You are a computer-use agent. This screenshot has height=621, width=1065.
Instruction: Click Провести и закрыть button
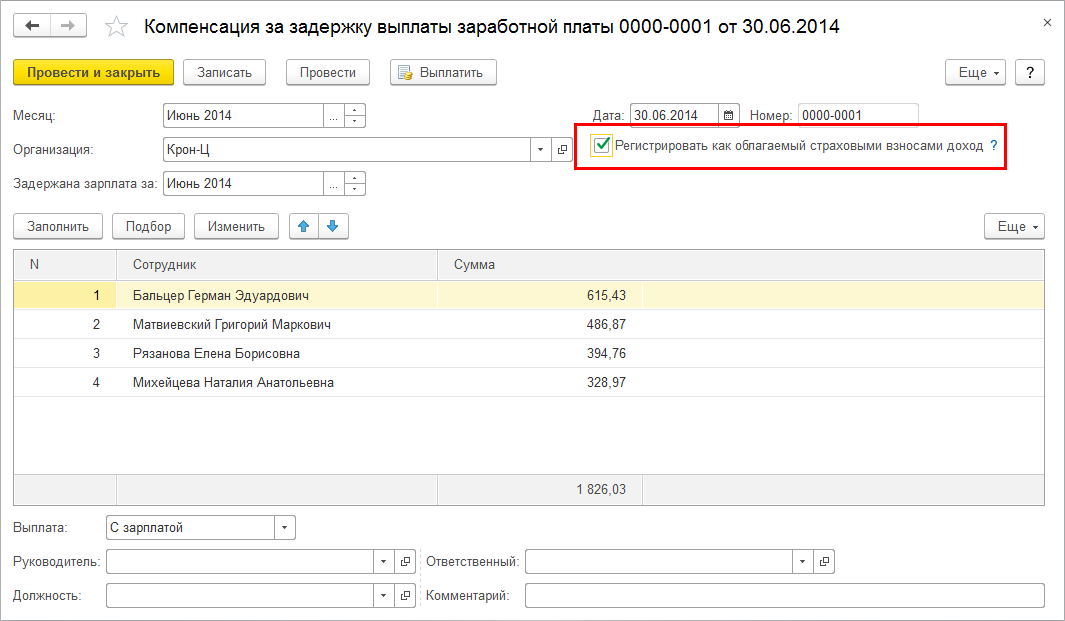pyautogui.click(x=93, y=72)
